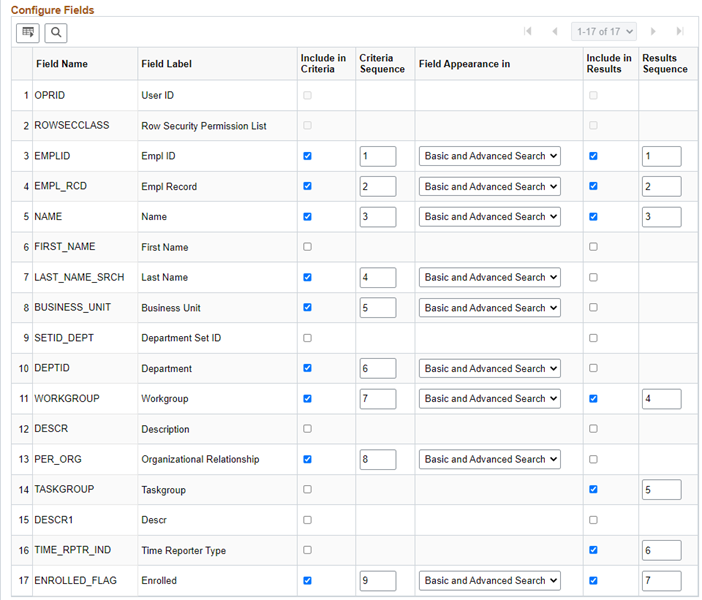Click Results Sequence field for EMPLID

click(662, 156)
